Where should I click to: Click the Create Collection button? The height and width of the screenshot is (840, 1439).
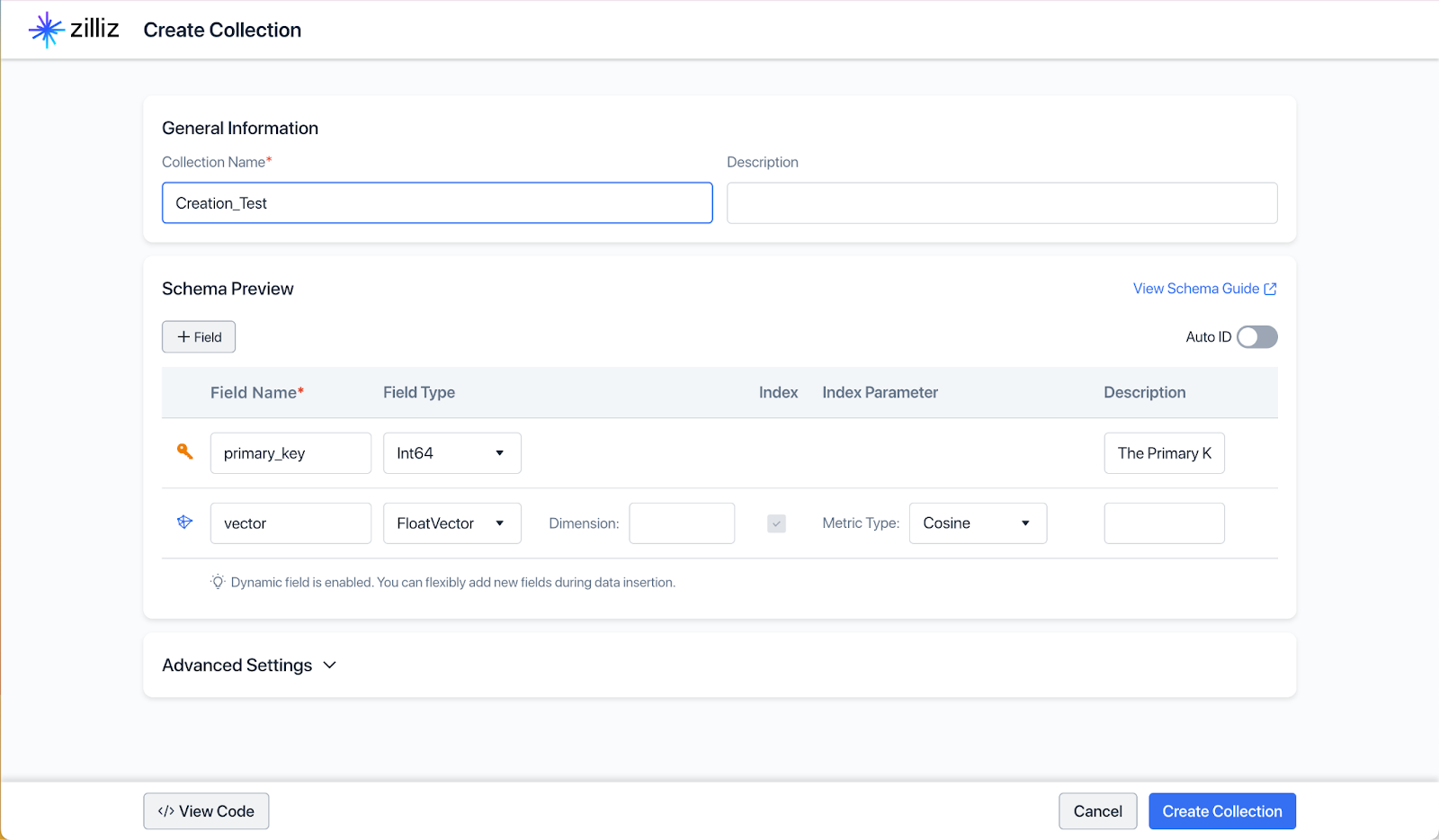[x=1221, y=810]
